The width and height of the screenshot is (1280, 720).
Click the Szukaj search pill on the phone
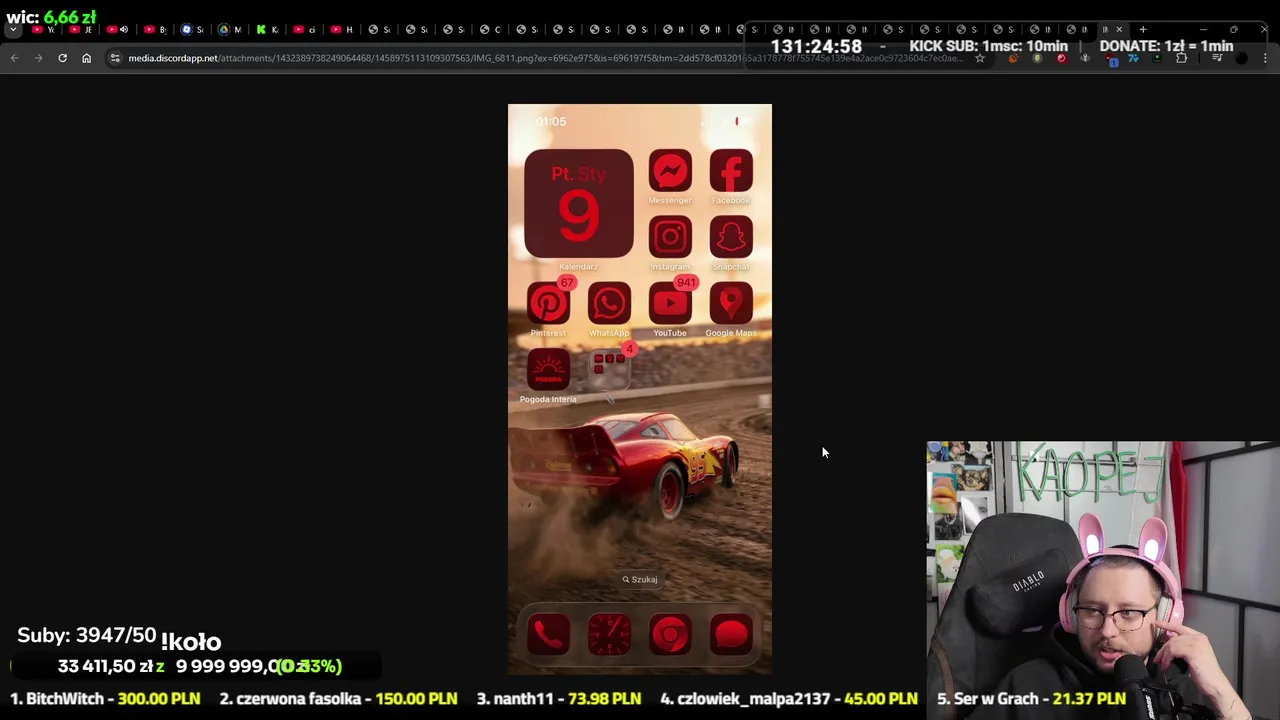coord(640,579)
